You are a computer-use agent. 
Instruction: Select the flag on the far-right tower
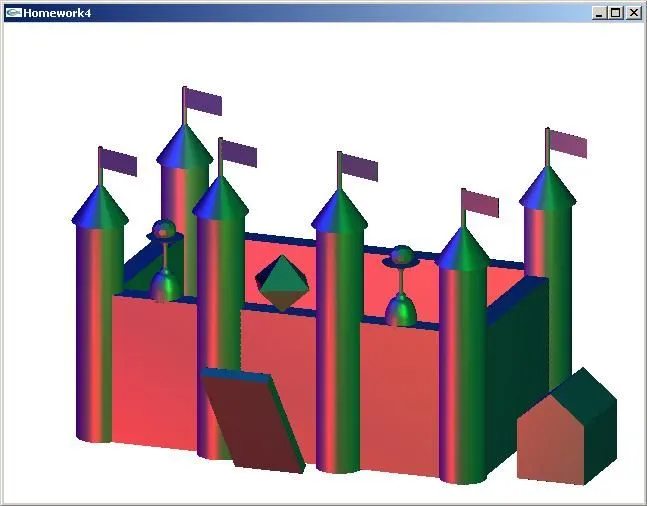(568, 144)
